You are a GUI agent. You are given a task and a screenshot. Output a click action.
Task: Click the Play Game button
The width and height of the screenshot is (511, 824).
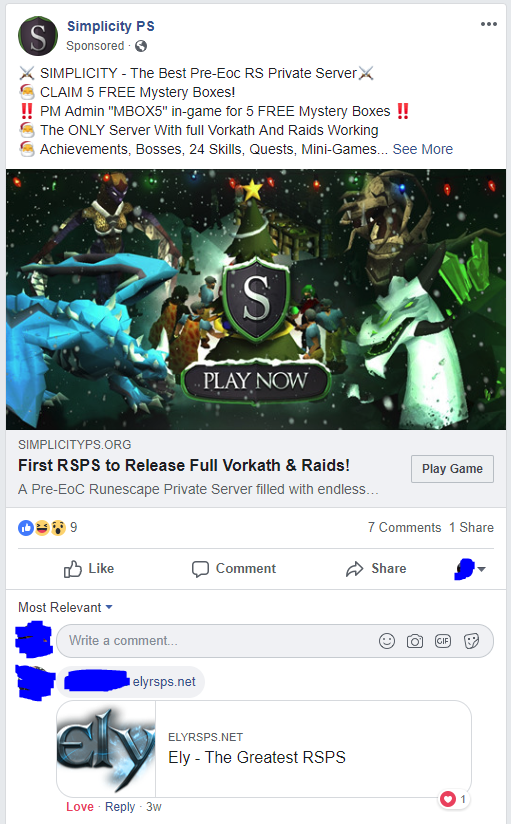click(x=452, y=469)
